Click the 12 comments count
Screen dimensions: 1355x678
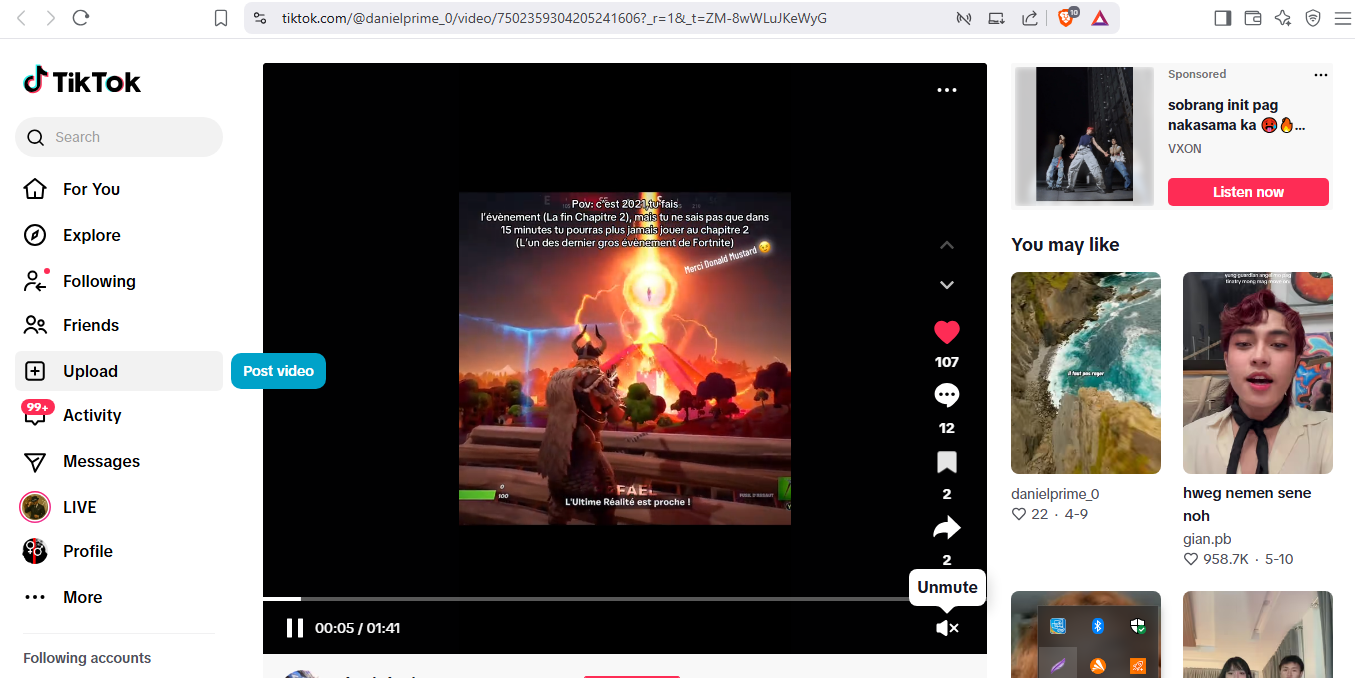(947, 428)
